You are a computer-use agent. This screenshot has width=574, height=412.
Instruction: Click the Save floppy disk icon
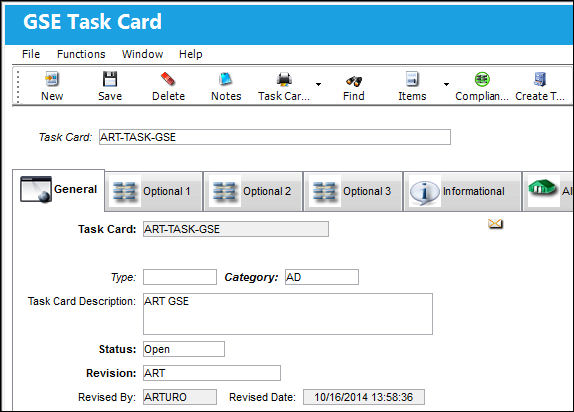[x=109, y=79]
